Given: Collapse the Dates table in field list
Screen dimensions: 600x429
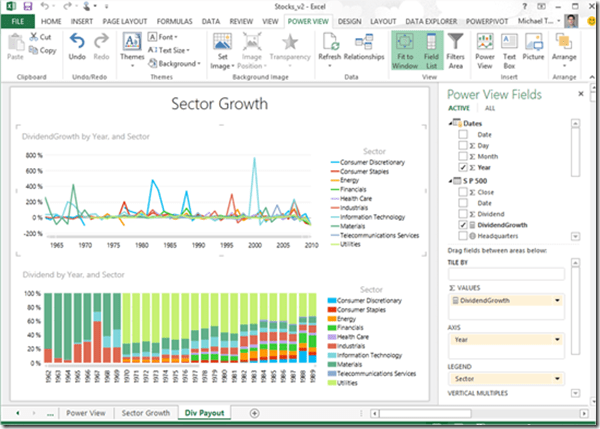Looking at the screenshot, I should [452, 122].
